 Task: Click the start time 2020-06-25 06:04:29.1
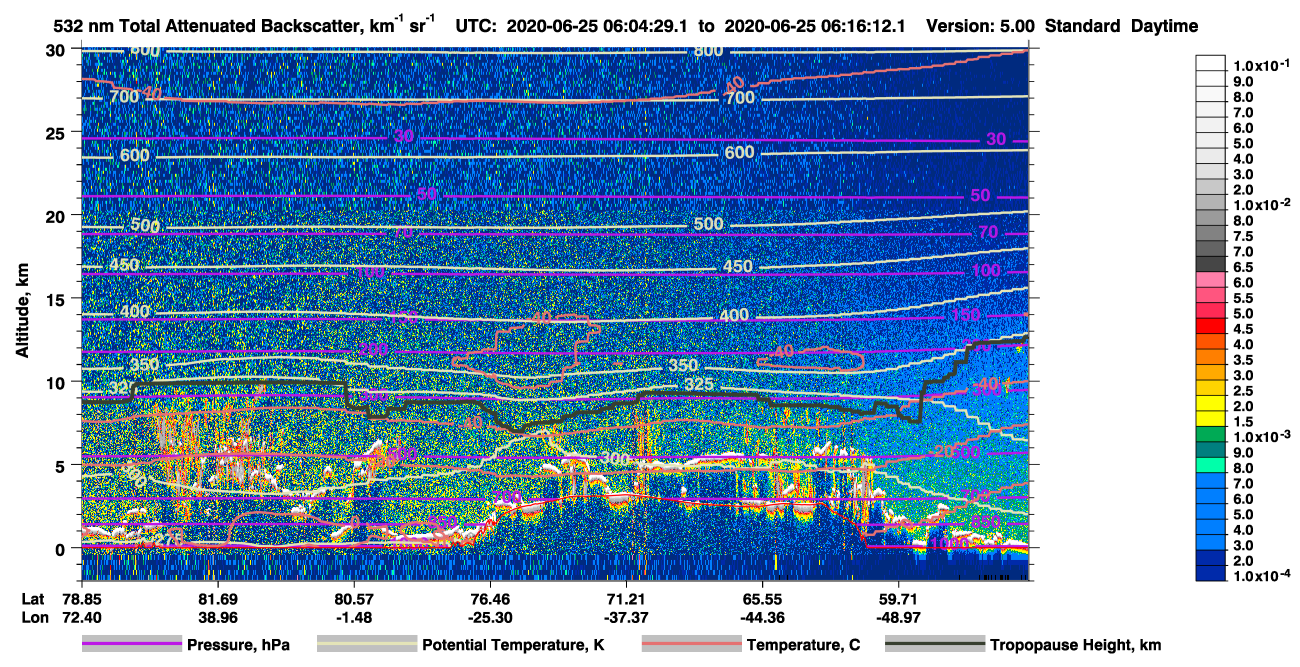pyautogui.click(x=597, y=27)
